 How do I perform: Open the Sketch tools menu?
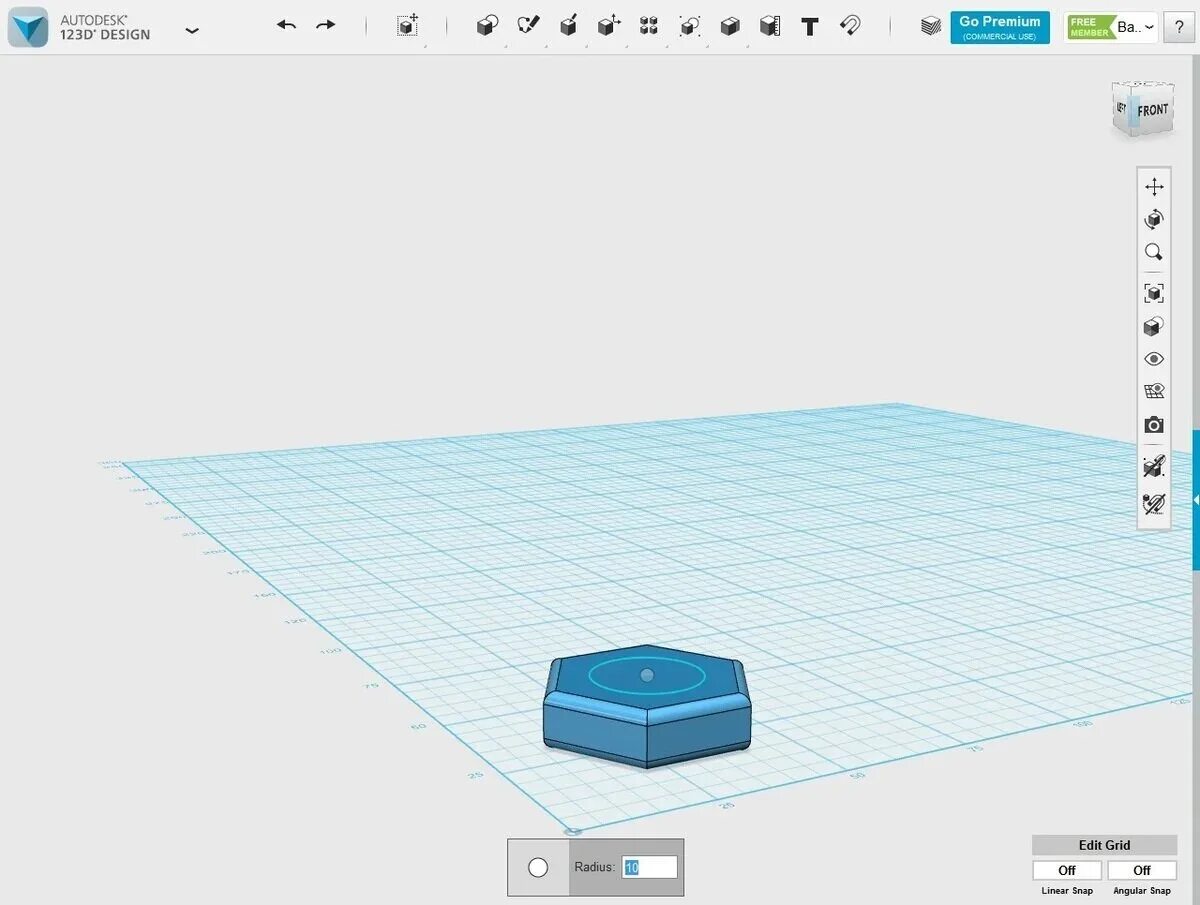pos(528,27)
